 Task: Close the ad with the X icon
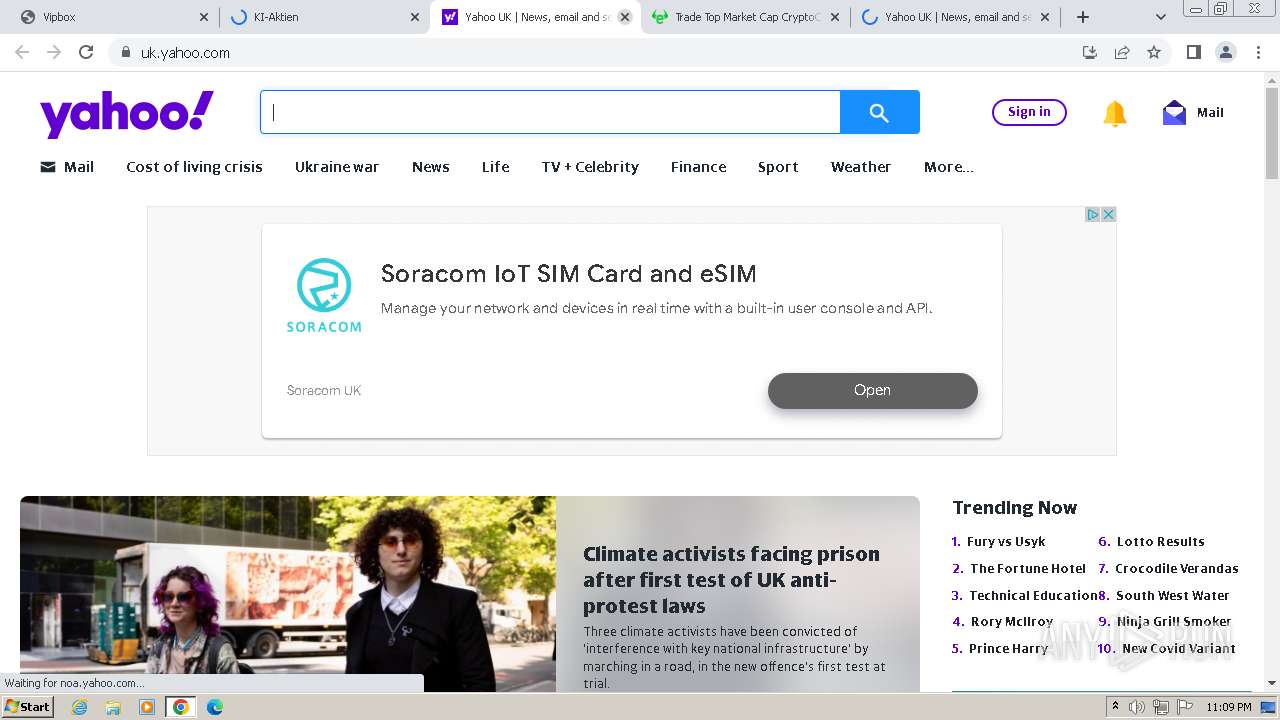[1108, 214]
